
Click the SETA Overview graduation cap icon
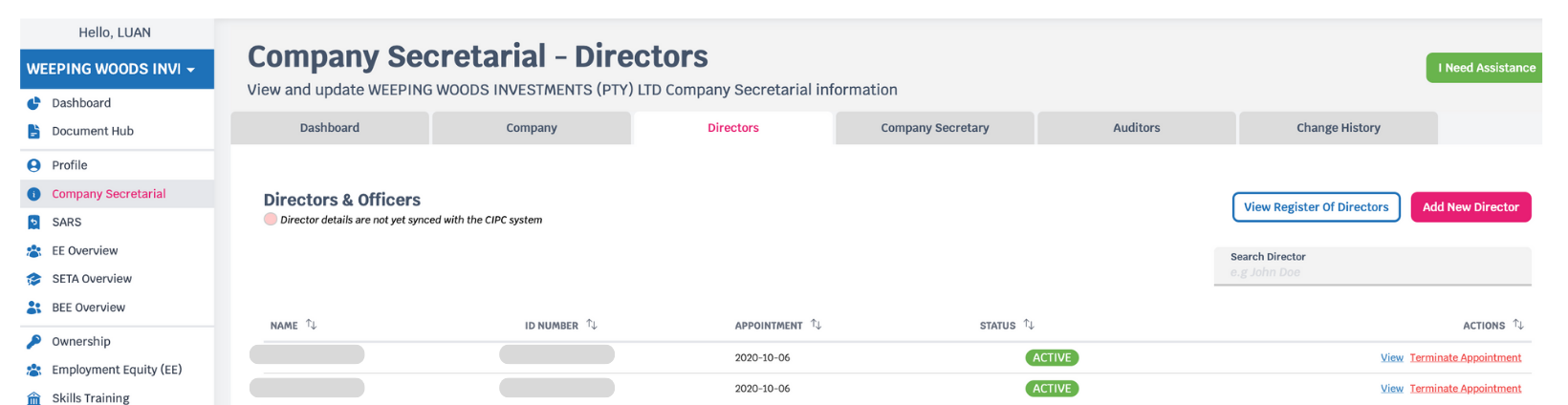point(33,279)
